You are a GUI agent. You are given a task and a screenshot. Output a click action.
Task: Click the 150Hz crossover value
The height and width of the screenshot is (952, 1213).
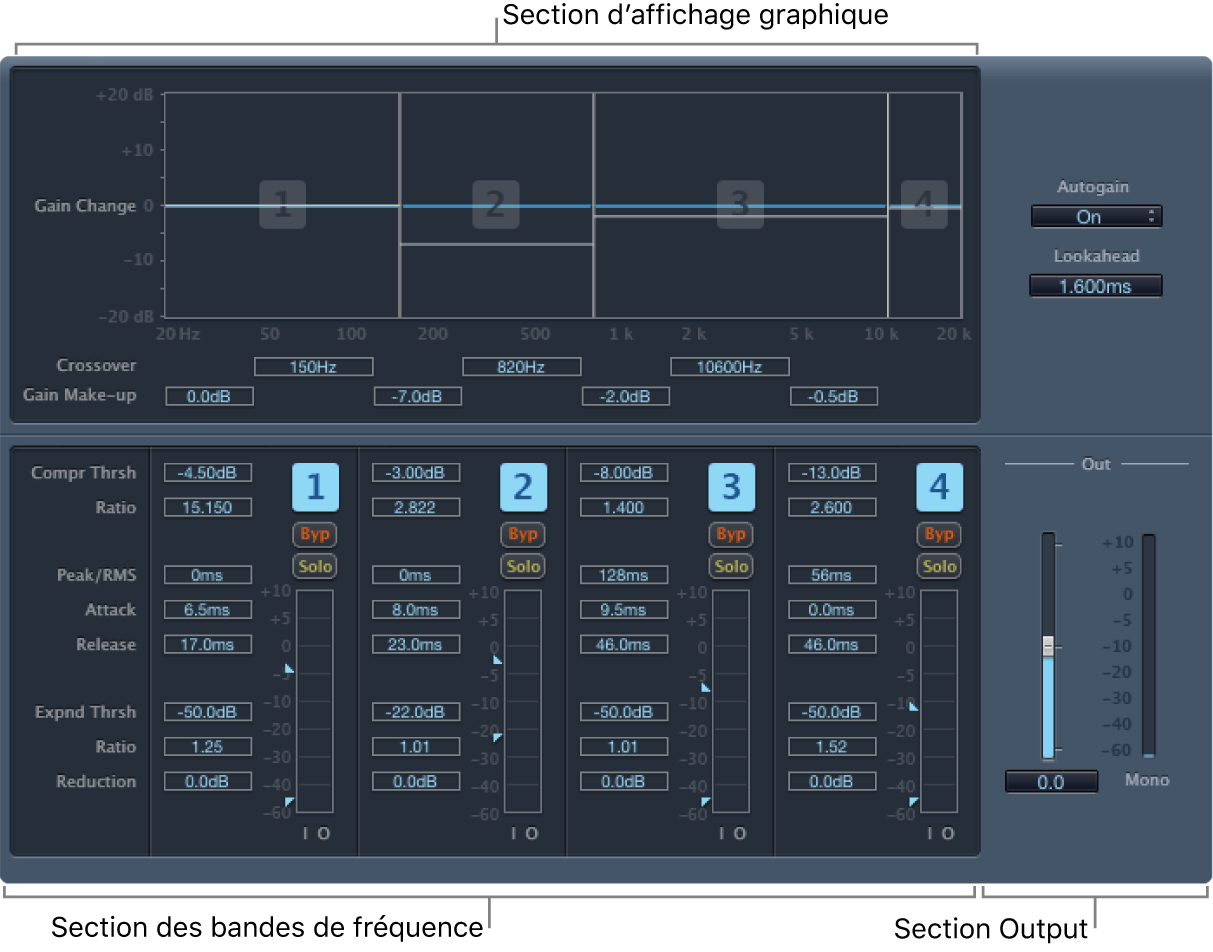[x=313, y=366]
